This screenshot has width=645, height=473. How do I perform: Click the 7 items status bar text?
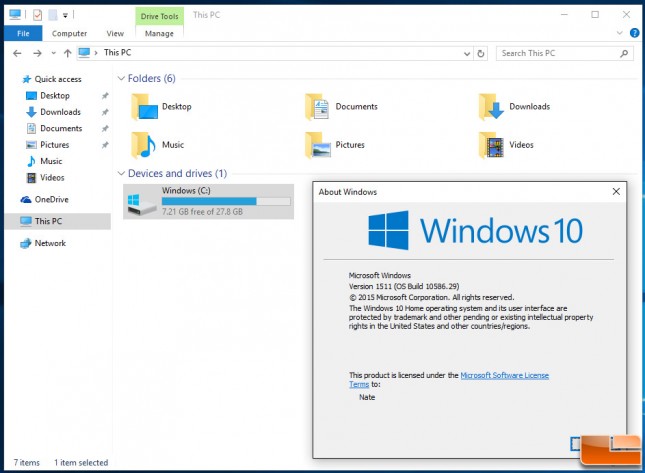[27, 463]
